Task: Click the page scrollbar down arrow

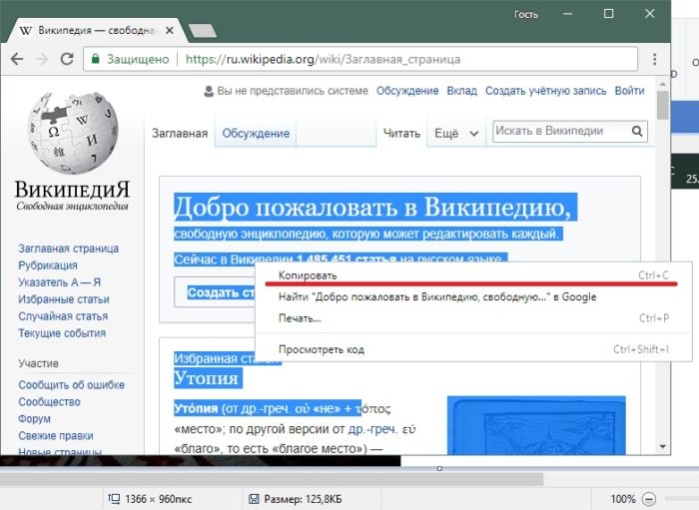Action: (x=662, y=447)
